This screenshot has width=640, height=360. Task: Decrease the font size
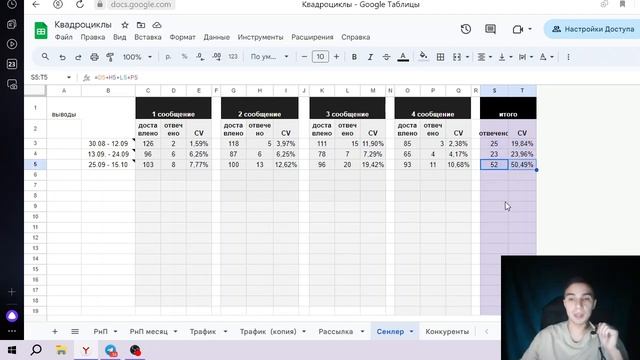tap(304, 57)
